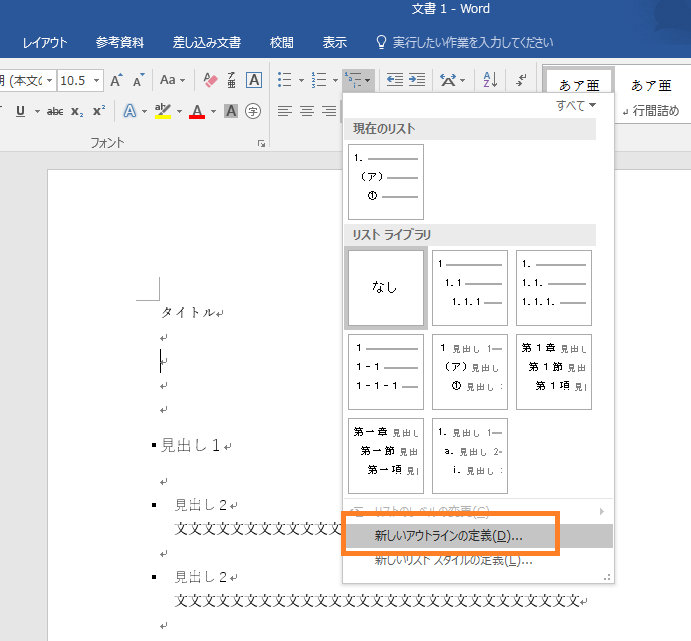Open font dialog launcher in フォント group

pos(261,144)
